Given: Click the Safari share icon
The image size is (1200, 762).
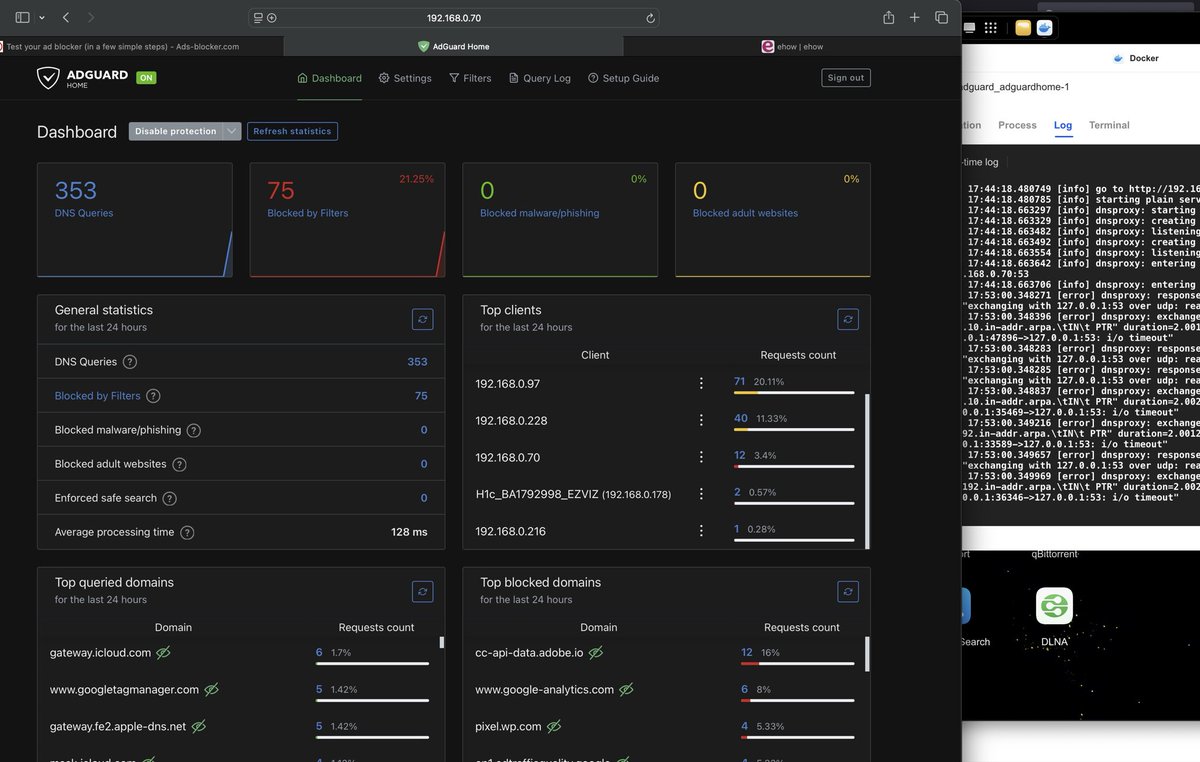Looking at the screenshot, I should (x=888, y=18).
